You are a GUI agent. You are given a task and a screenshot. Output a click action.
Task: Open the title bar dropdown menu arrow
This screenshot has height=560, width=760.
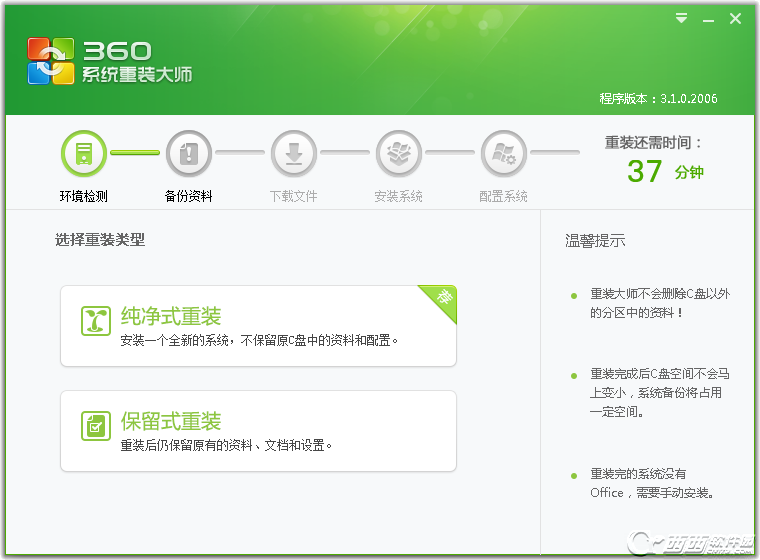tap(681, 18)
